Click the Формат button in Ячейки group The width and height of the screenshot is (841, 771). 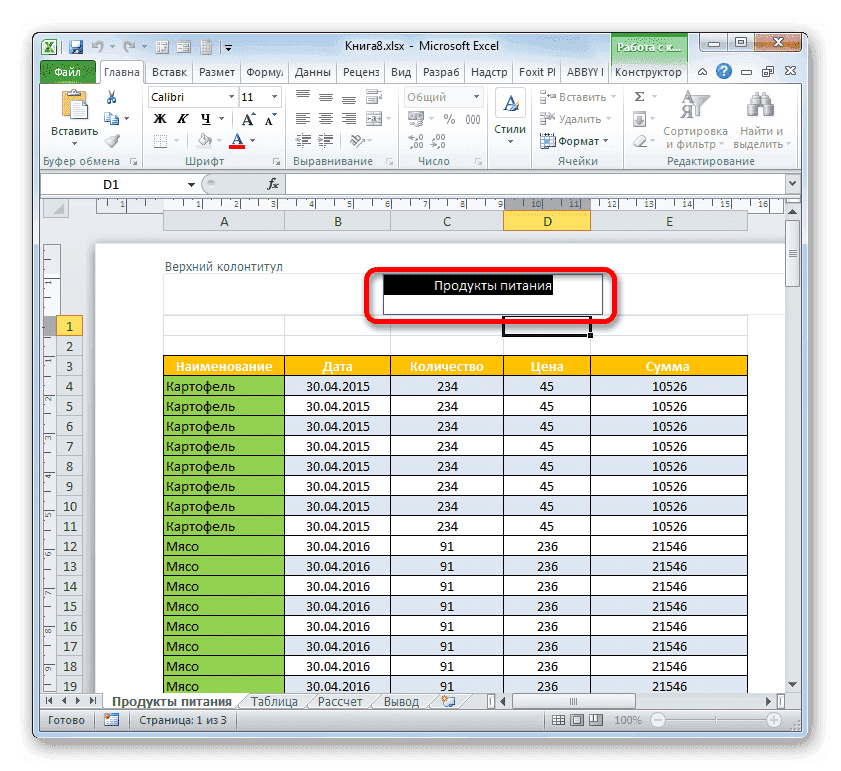(573, 140)
